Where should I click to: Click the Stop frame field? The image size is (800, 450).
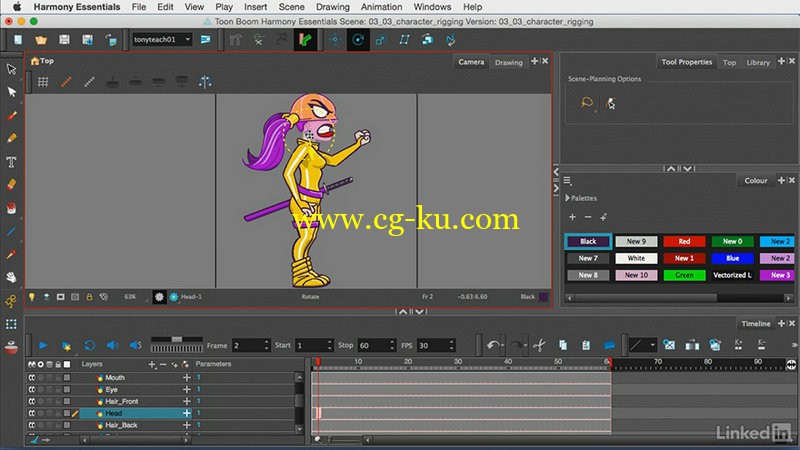tap(377, 345)
